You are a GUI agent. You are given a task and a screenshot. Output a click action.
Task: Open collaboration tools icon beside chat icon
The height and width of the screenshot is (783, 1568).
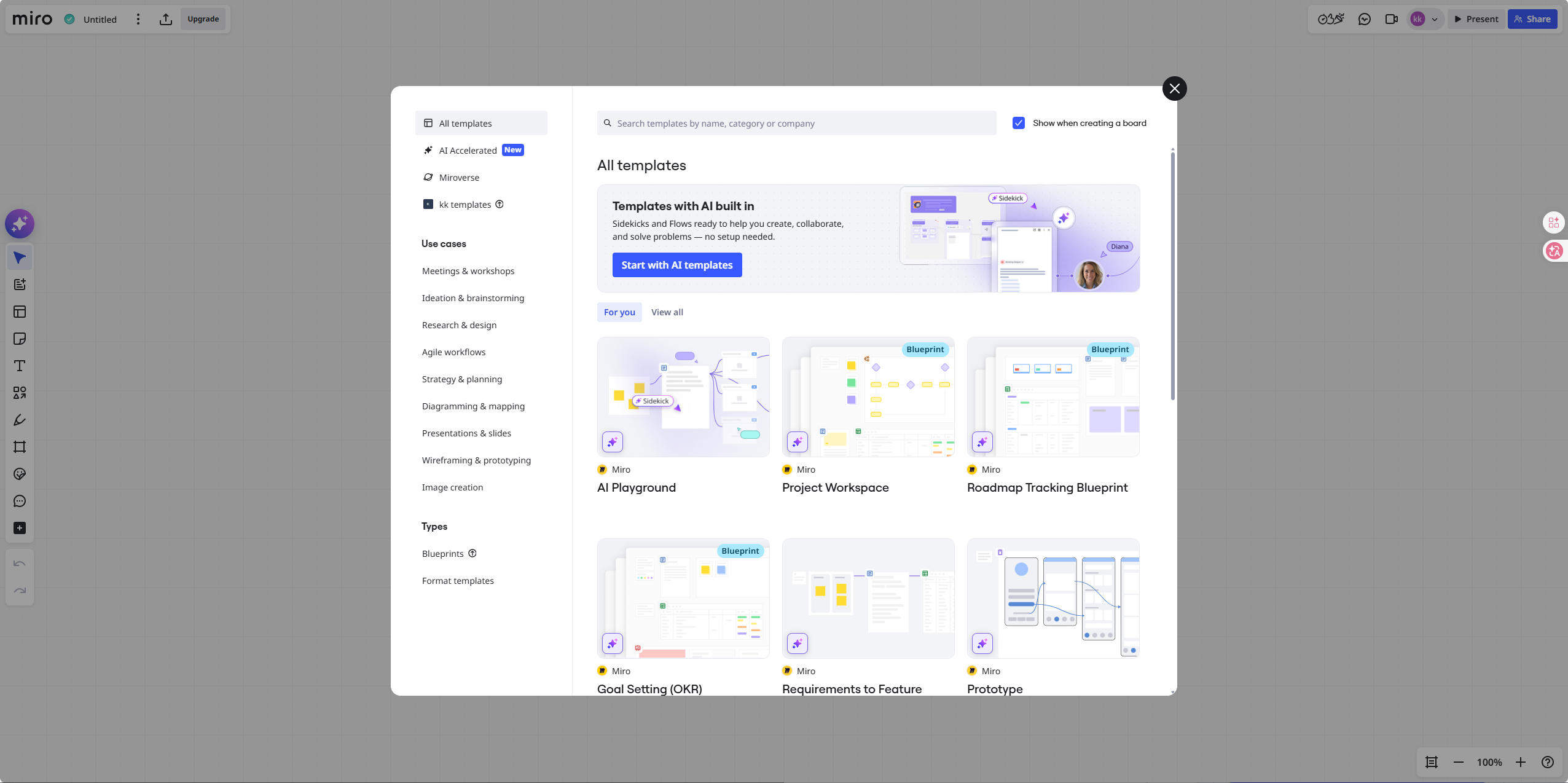[x=1331, y=19]
